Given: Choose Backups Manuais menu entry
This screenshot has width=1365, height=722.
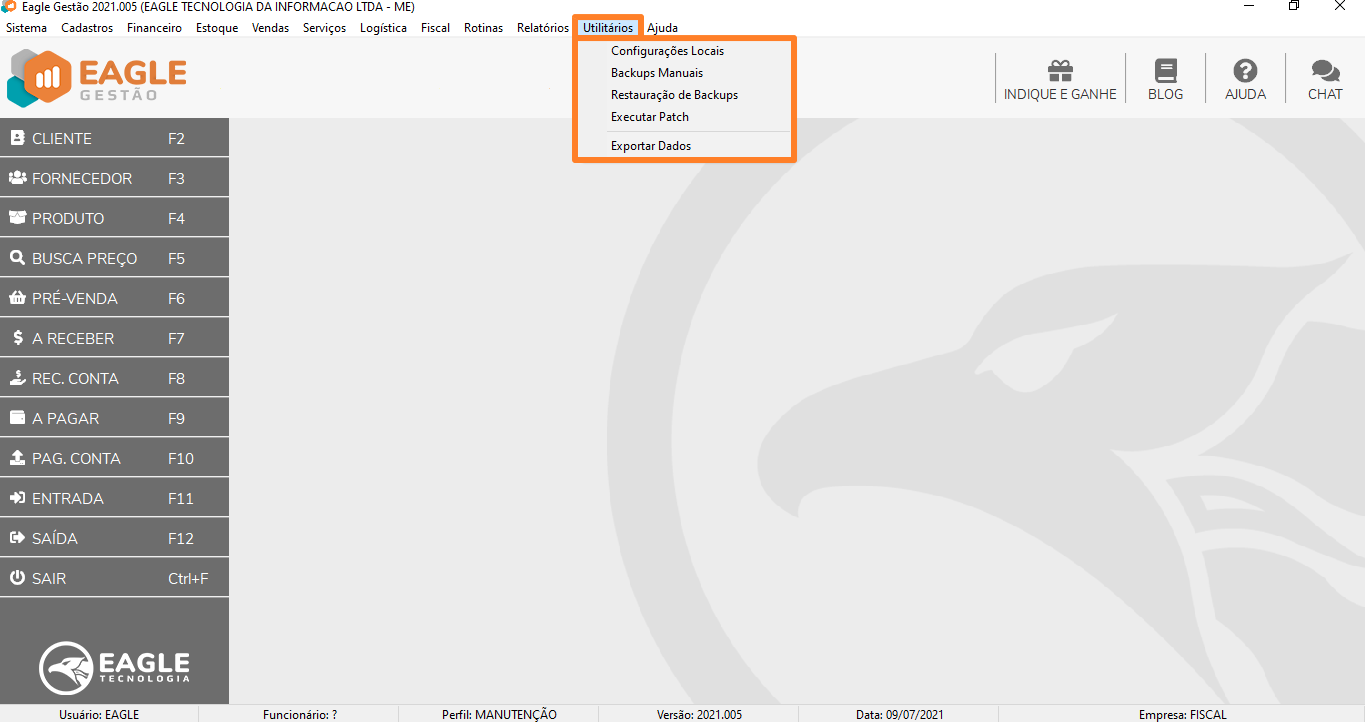Looking at the screenshot, I should 657,73.
